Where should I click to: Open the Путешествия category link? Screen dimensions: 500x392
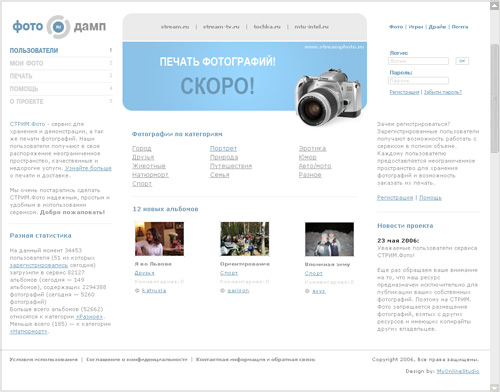231,166
